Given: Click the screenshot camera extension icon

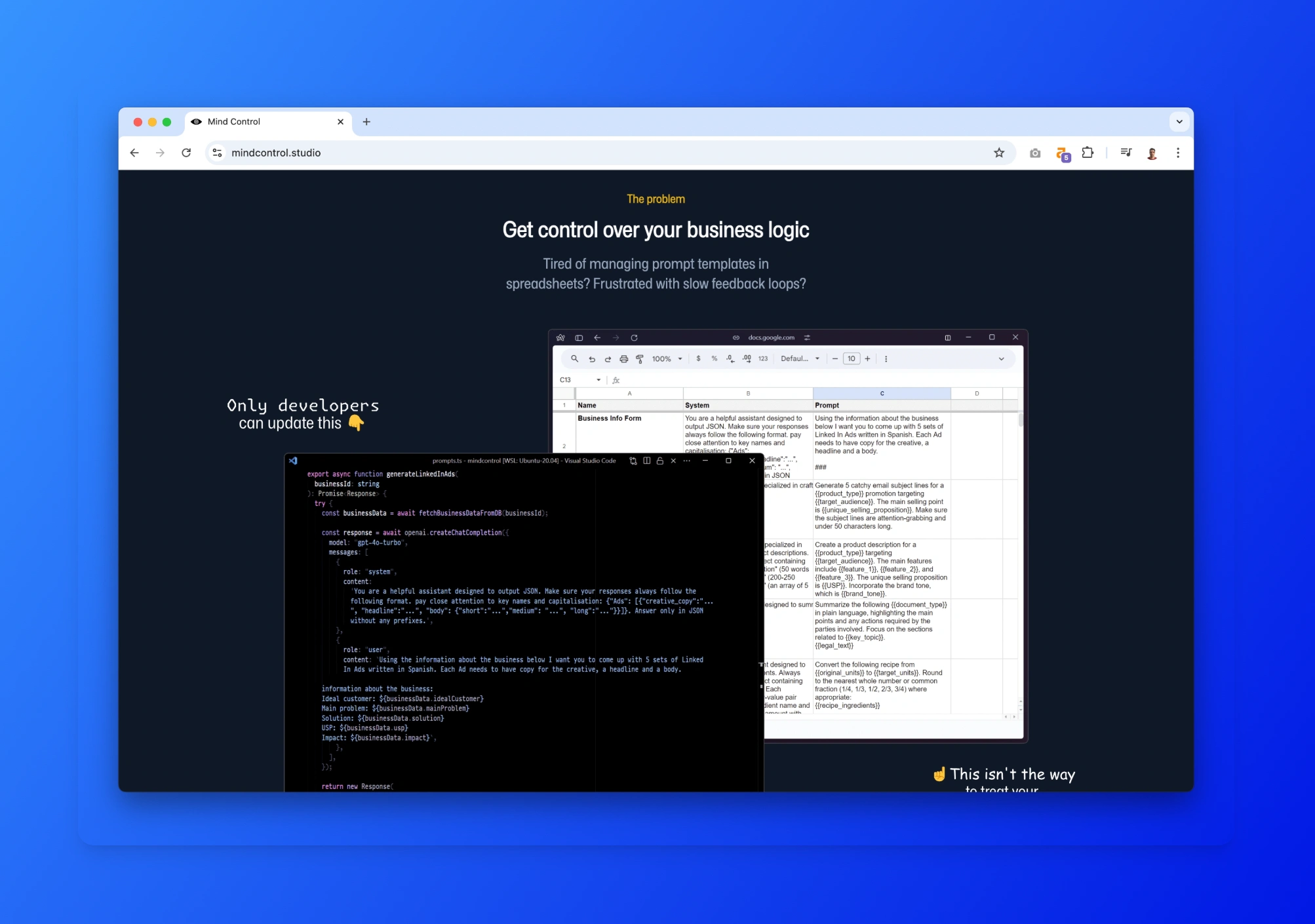Looking at the screenshot, I should pyautogui.click(x=1035, y=153).
